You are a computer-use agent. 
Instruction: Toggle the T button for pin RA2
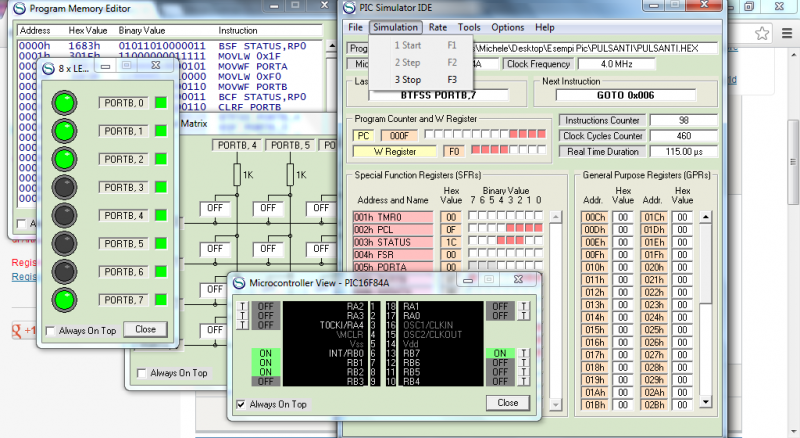pos(243,306)
